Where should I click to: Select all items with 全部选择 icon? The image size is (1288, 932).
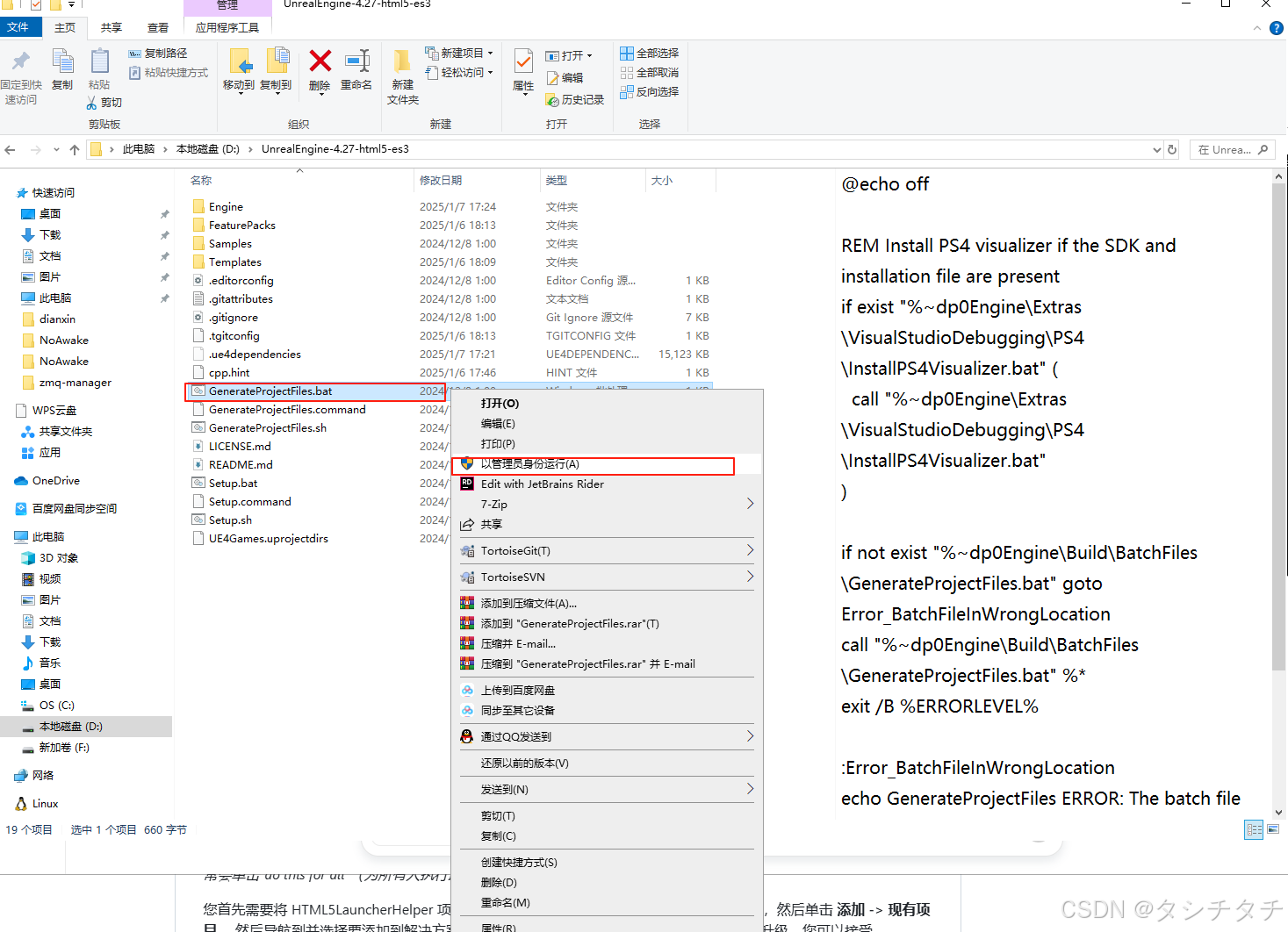pos(650,53)
